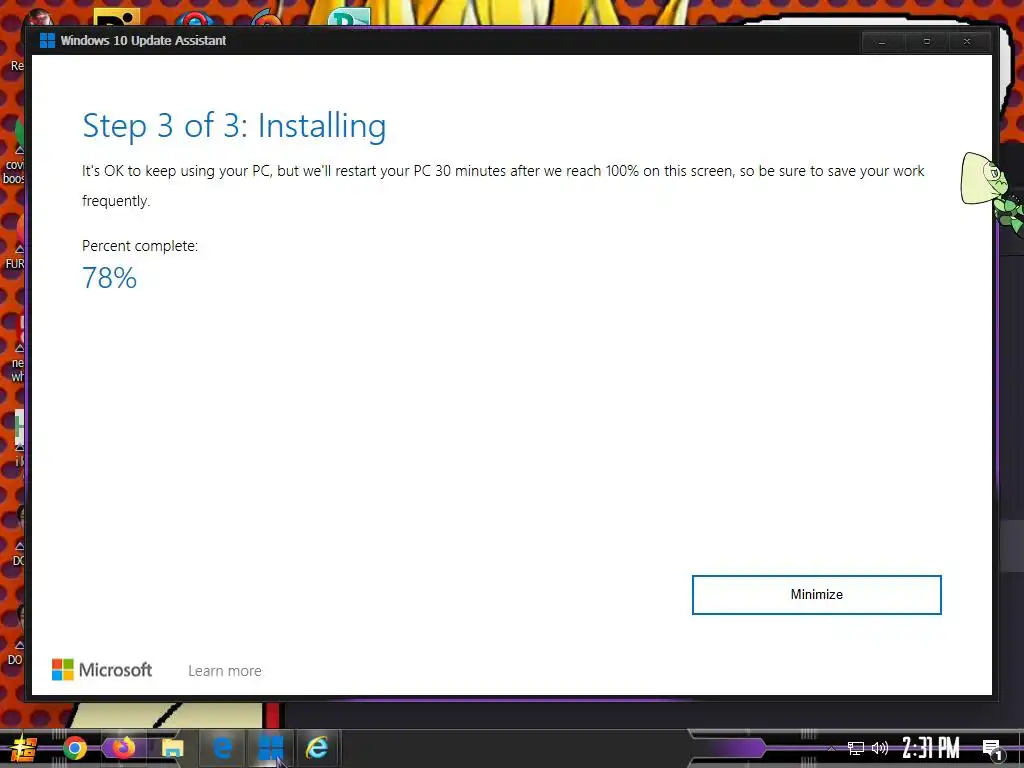Click the 78% percent complete value
Image resolution: width=1024 pixels, height=768 pixels.
(x=110, y=278)
